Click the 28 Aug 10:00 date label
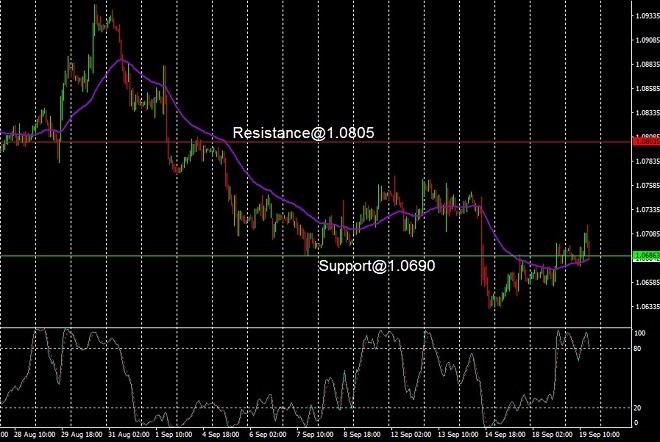This screenshot has width=660, height=442. pos(34,434)
